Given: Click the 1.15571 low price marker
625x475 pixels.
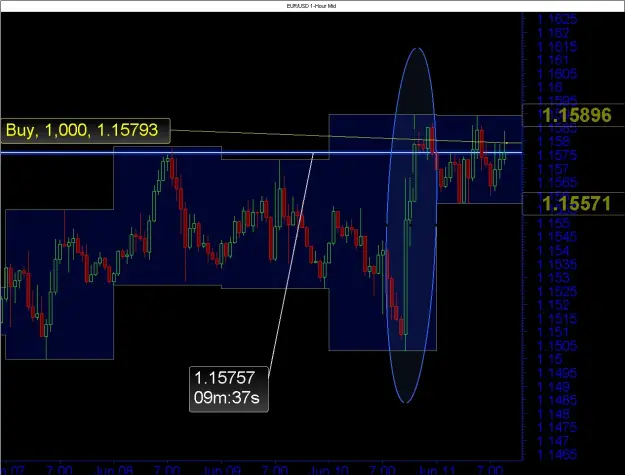Looking at the screenshot, I should tap(574, 204).
